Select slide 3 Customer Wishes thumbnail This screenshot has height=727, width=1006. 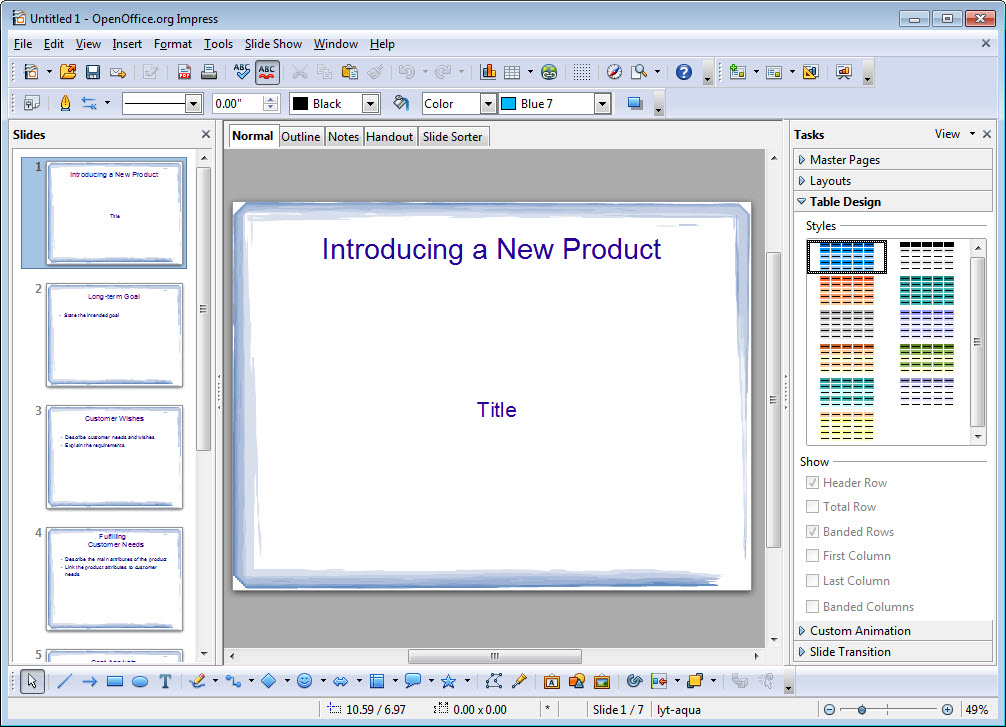tap(114, 457)
